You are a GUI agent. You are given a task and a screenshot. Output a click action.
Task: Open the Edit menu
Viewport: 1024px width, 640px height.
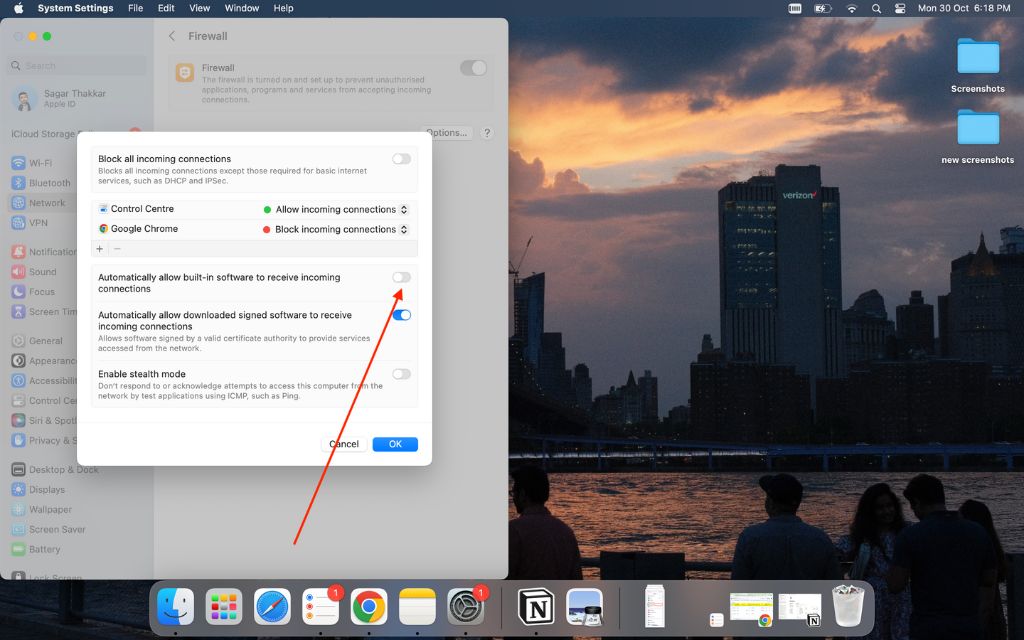pos(166,8)
